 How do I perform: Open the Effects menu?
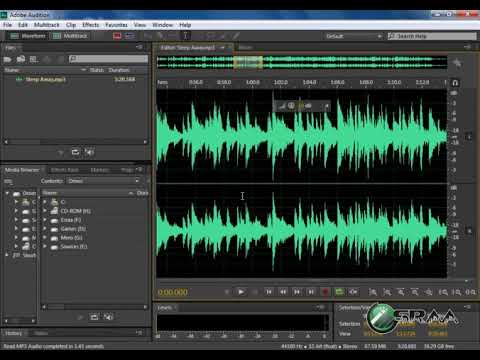pos(90,25)
